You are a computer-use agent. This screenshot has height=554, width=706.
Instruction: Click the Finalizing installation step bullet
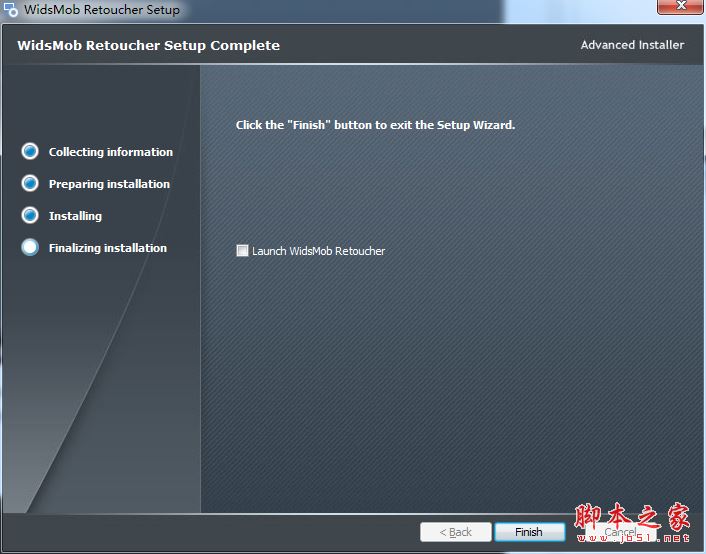point(30,247)
